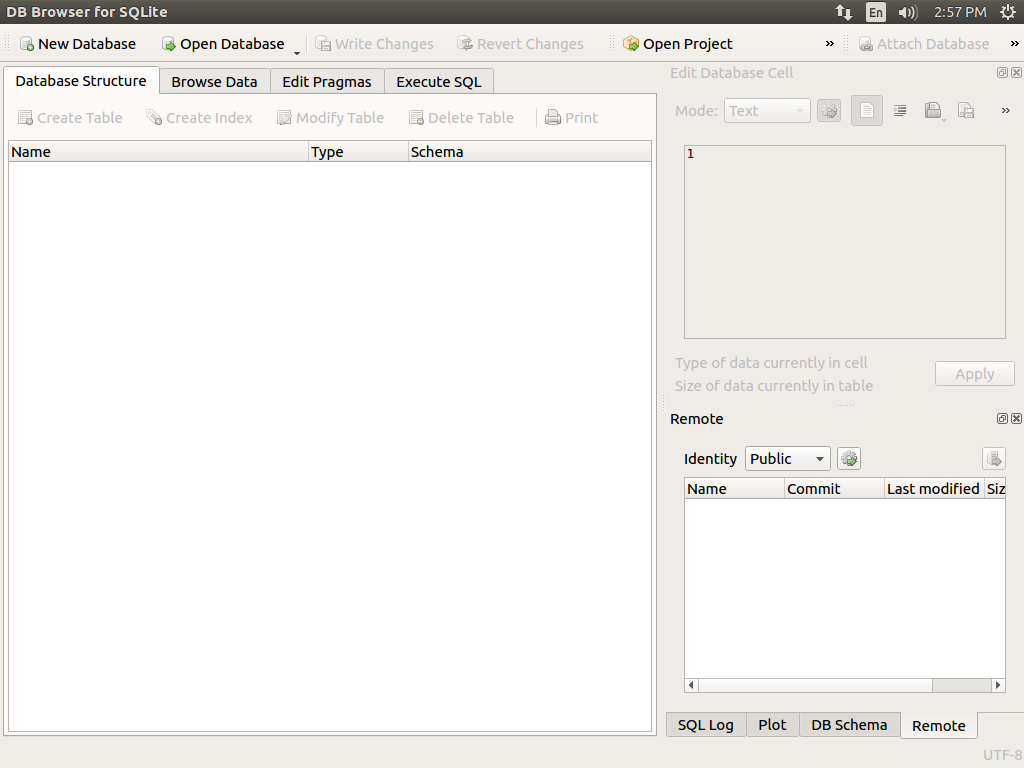Click the Revert Changes toolbar button

(520, 44)
